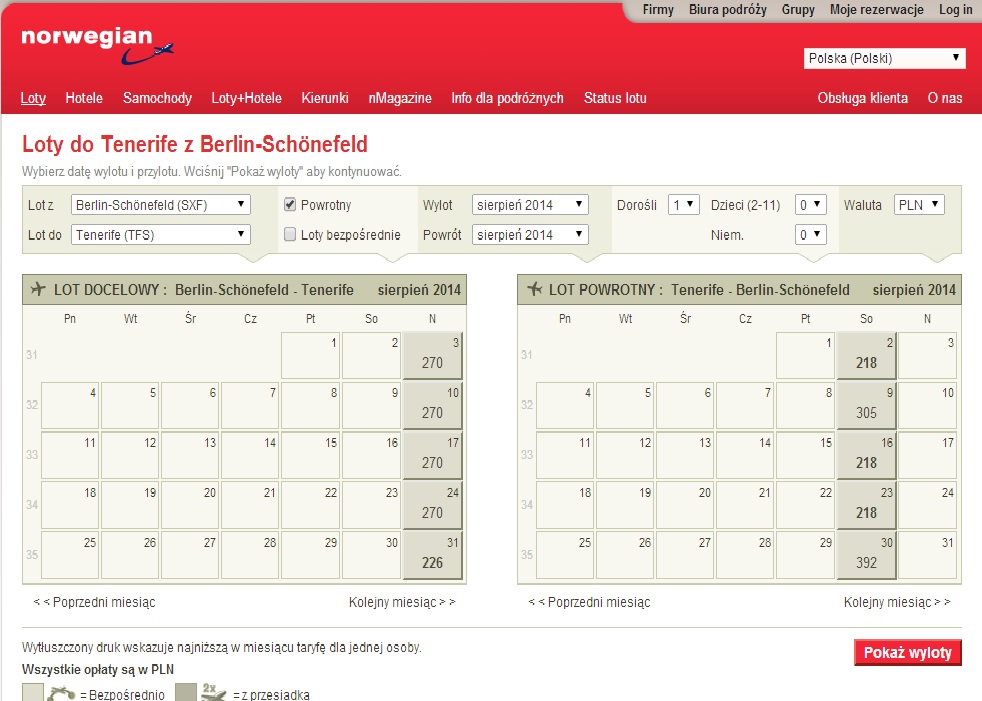Open the Polska (Polski) country selector
This screenshot has width=982, height=701.
884,58
